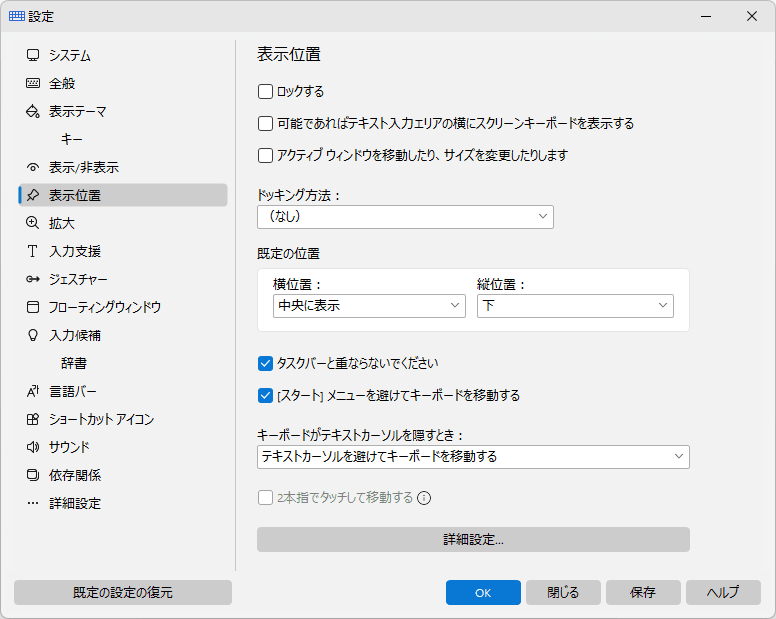This screenshot has height=619, width=776.
Task: Enable the ロックする checkbox
Action: point(265,92)
